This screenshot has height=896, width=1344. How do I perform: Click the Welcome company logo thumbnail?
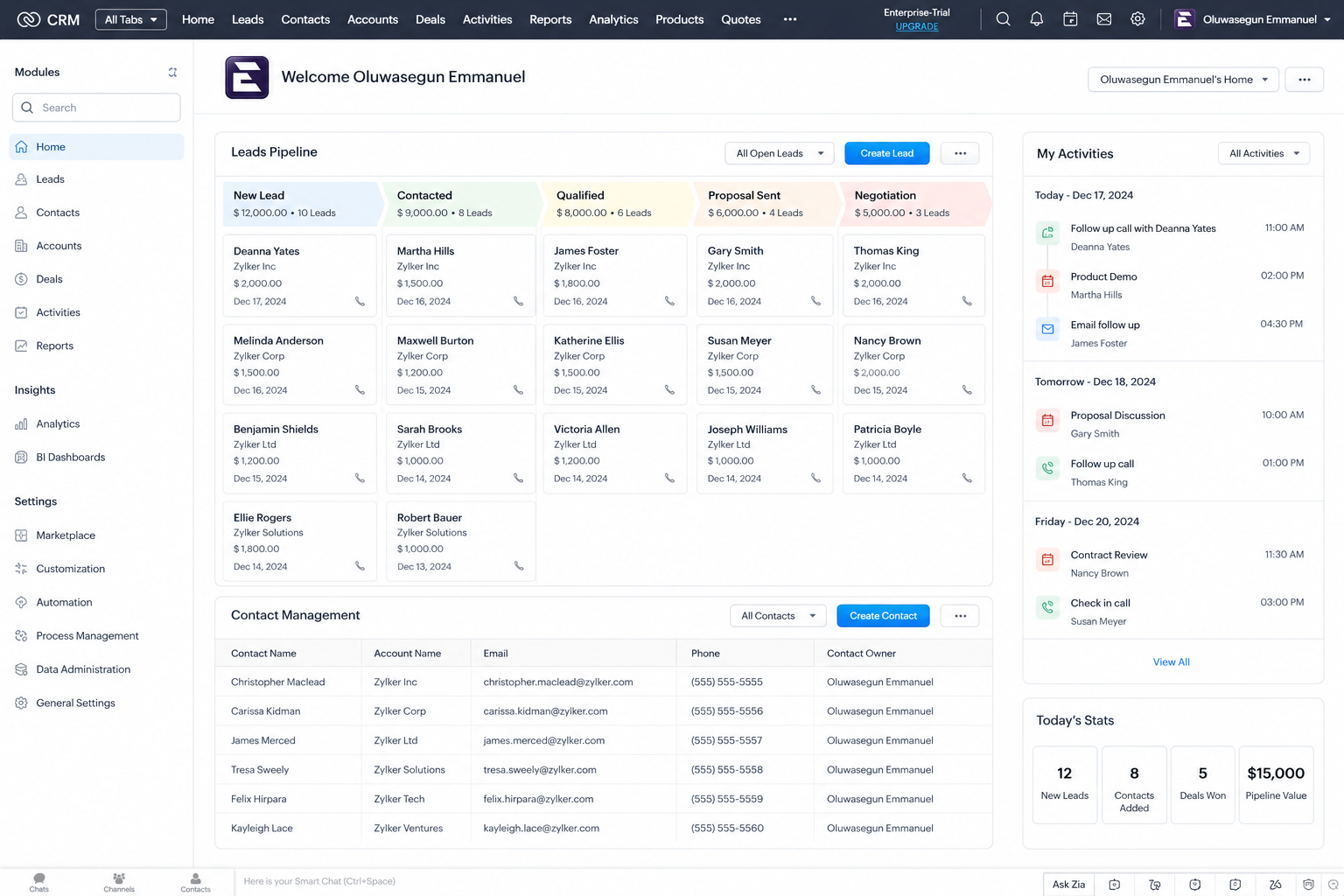247,77
